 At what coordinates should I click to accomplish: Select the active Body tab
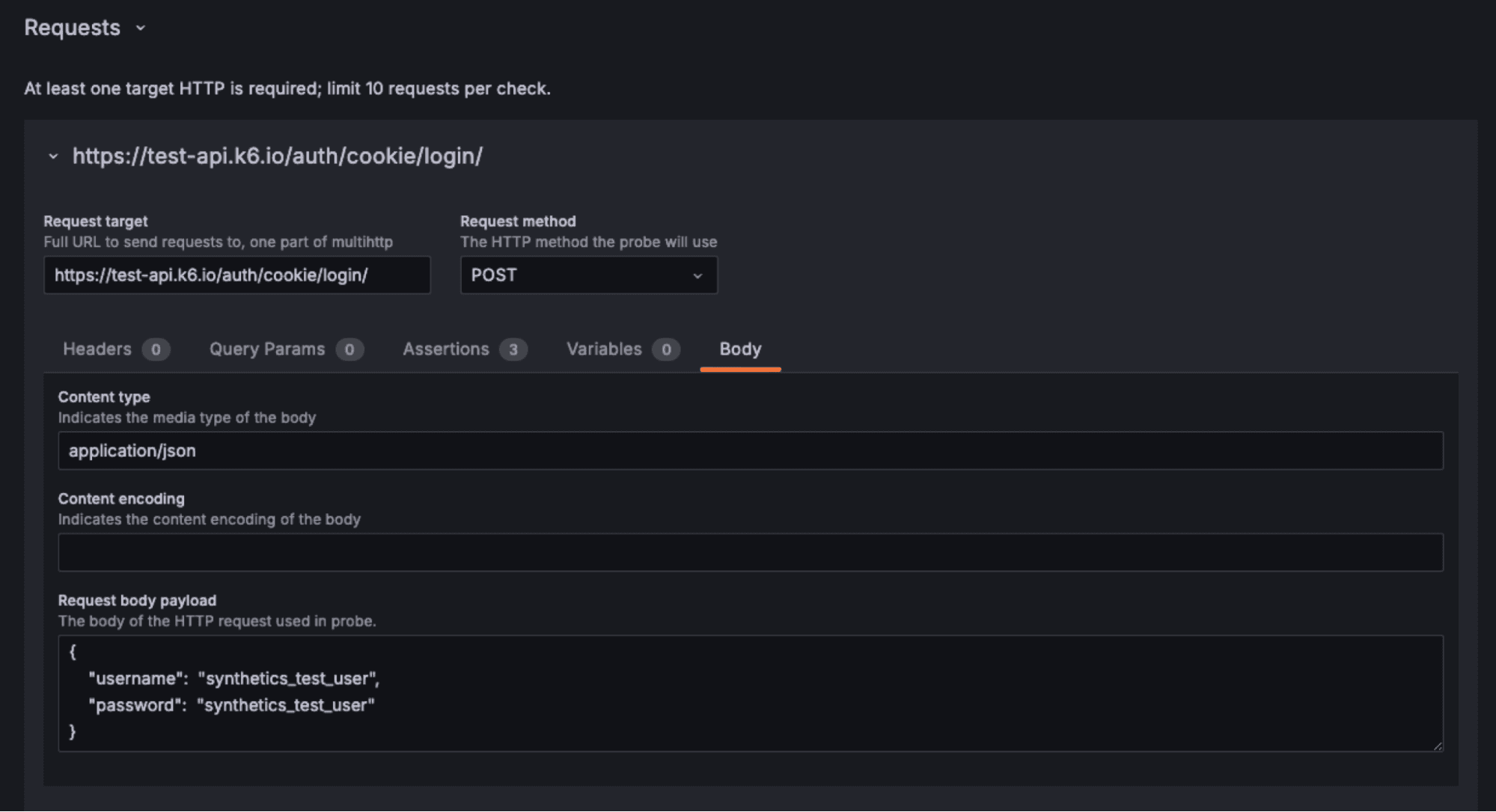pos(739,349)
